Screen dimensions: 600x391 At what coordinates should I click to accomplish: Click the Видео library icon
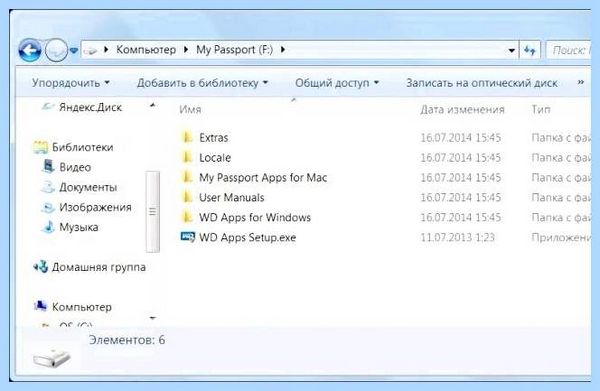(48, 166)
